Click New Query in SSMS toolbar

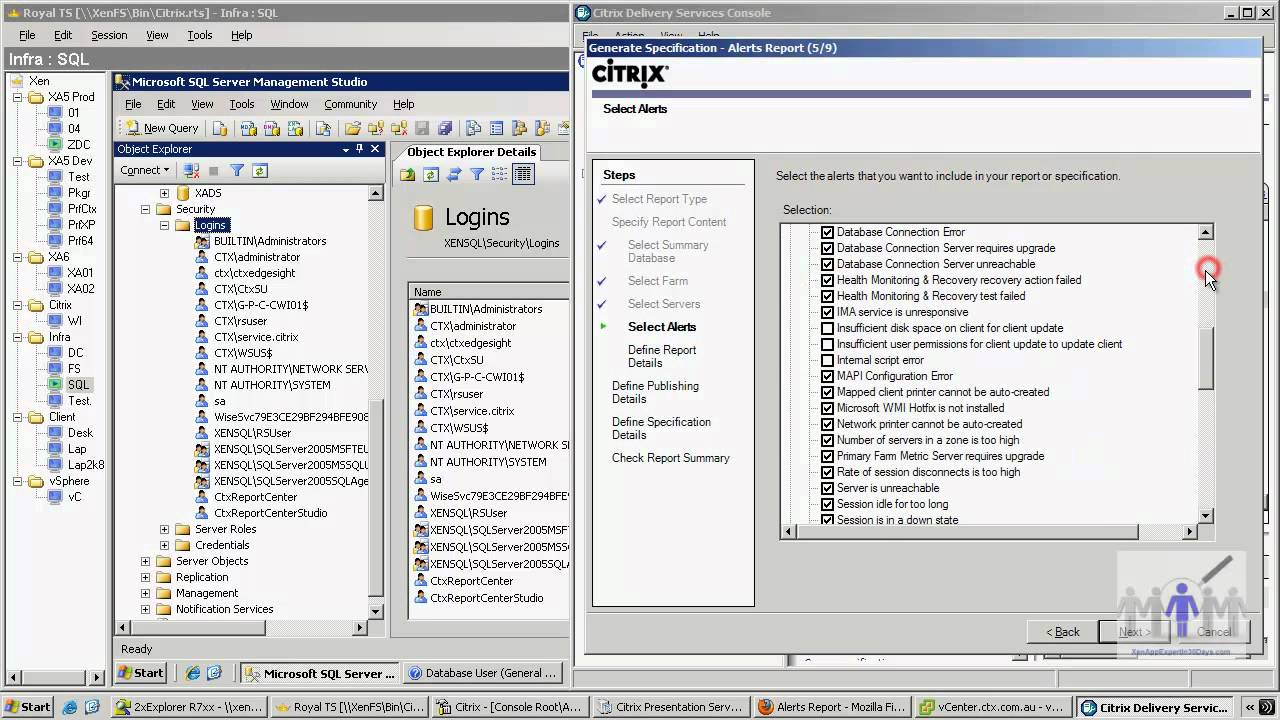(x=161, y=128)
